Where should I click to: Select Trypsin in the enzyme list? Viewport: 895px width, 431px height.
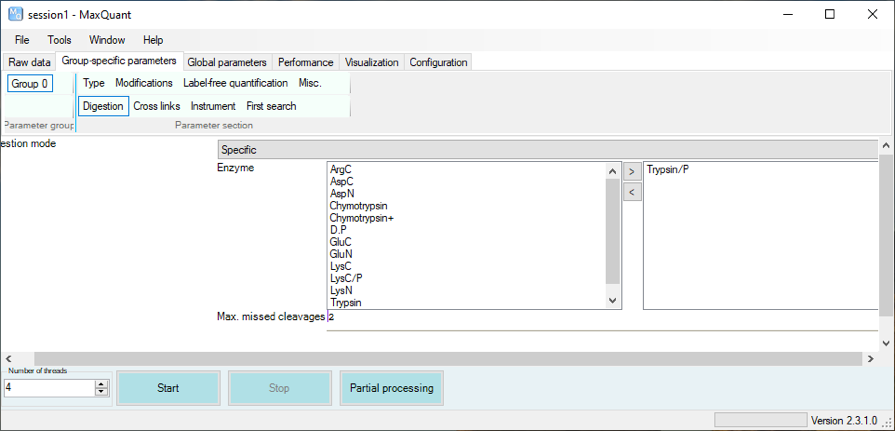pyautogui.click(x=346, y=302)
